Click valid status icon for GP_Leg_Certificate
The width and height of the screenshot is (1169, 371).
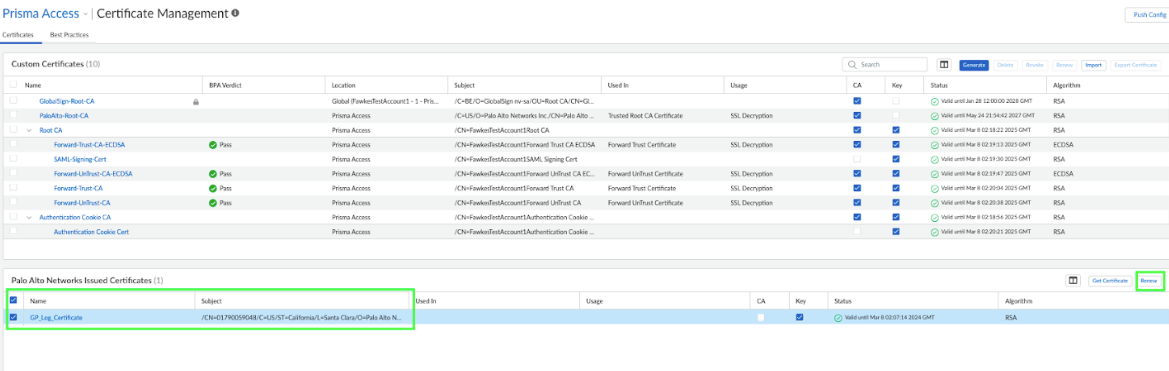(838, 317)
